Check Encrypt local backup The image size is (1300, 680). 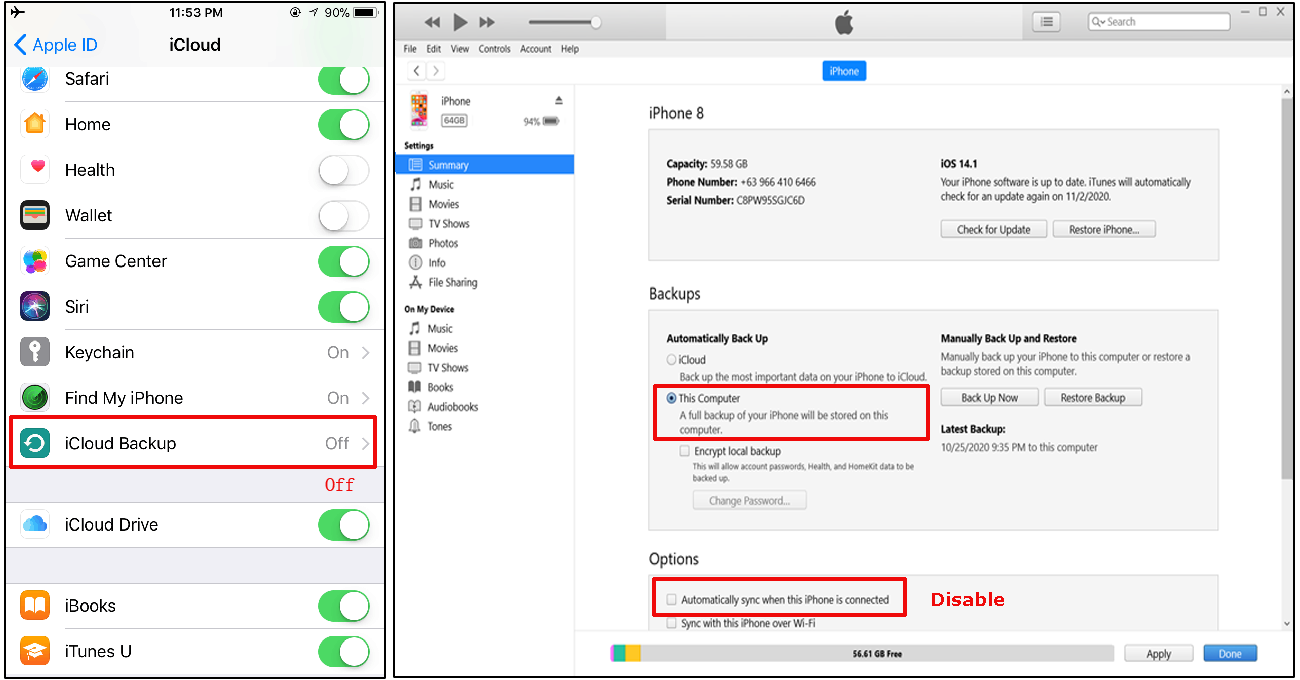tap(684, 451)
